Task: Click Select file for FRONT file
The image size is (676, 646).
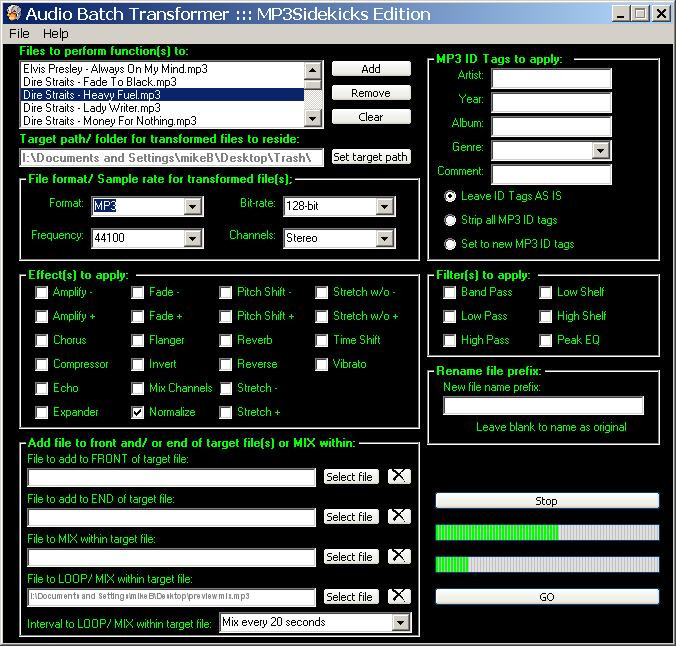Action: click(351, 477)
